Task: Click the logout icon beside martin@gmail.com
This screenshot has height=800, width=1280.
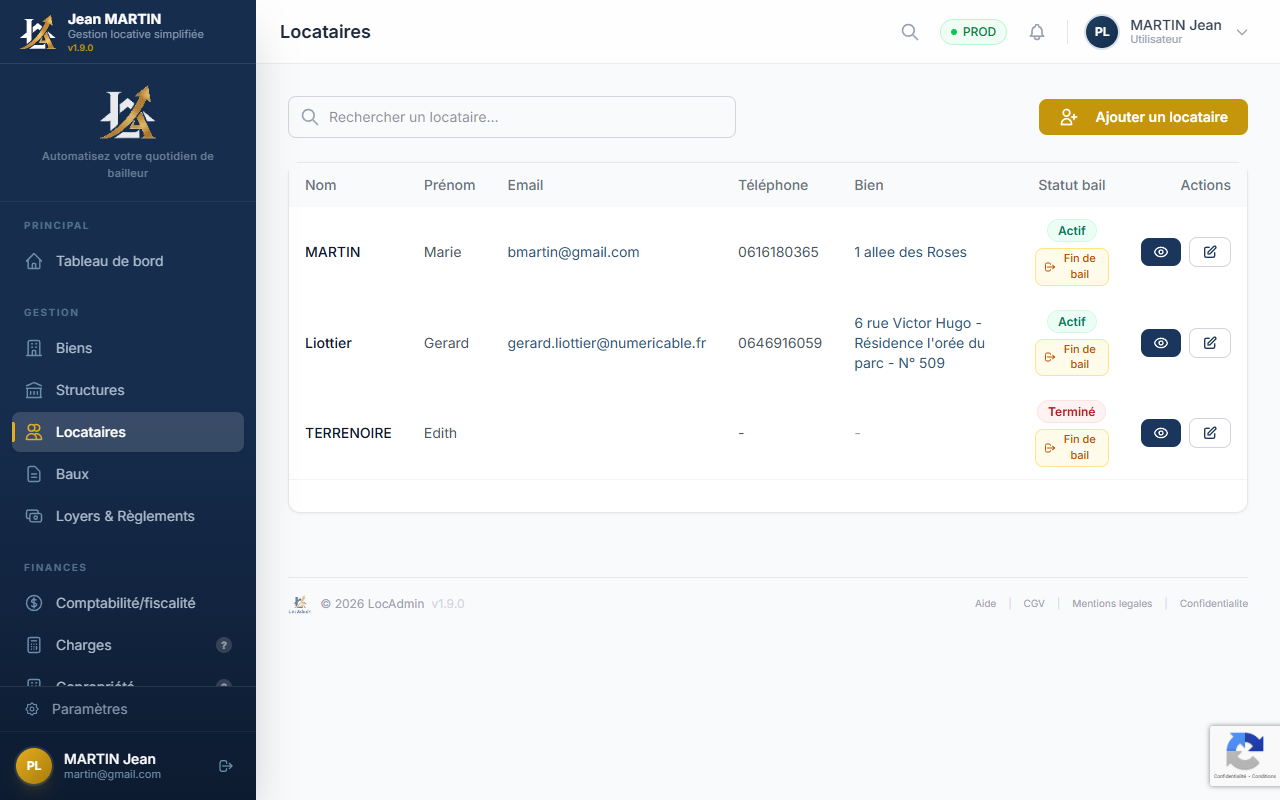Action: click(226, 766)
